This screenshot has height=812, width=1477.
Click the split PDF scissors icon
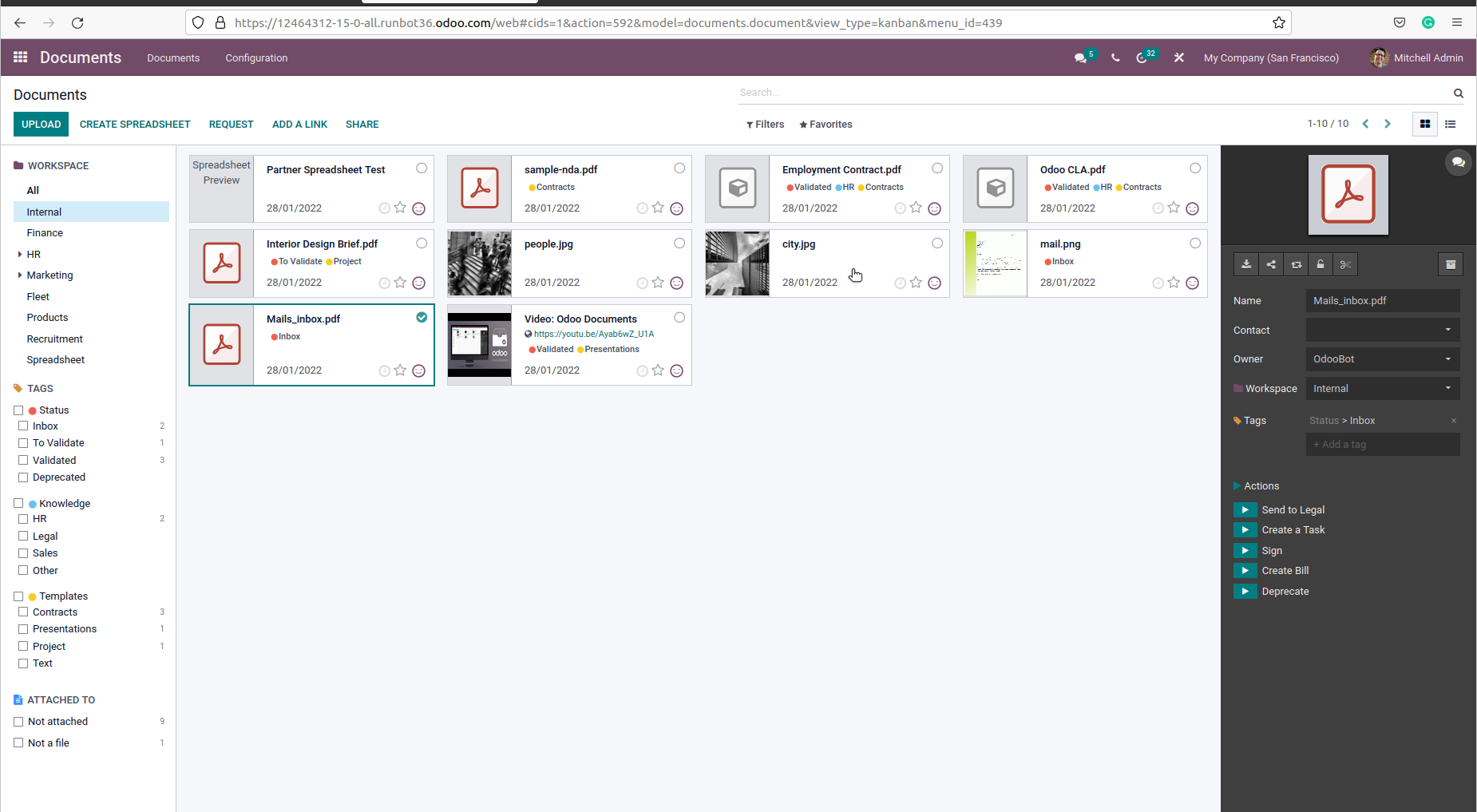click(x=1345, y=264)
